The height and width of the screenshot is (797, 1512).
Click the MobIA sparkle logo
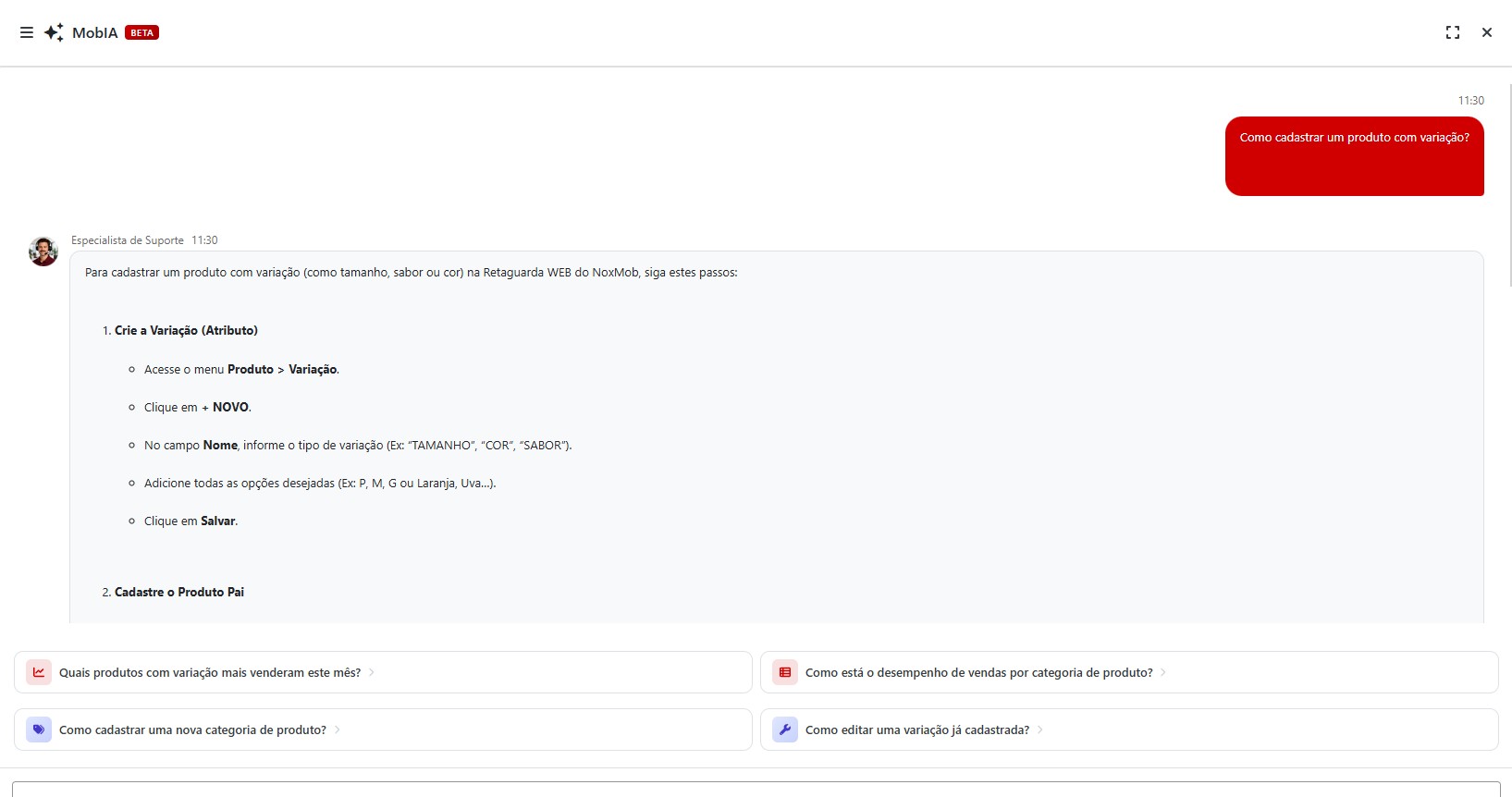tap(55, 32)
